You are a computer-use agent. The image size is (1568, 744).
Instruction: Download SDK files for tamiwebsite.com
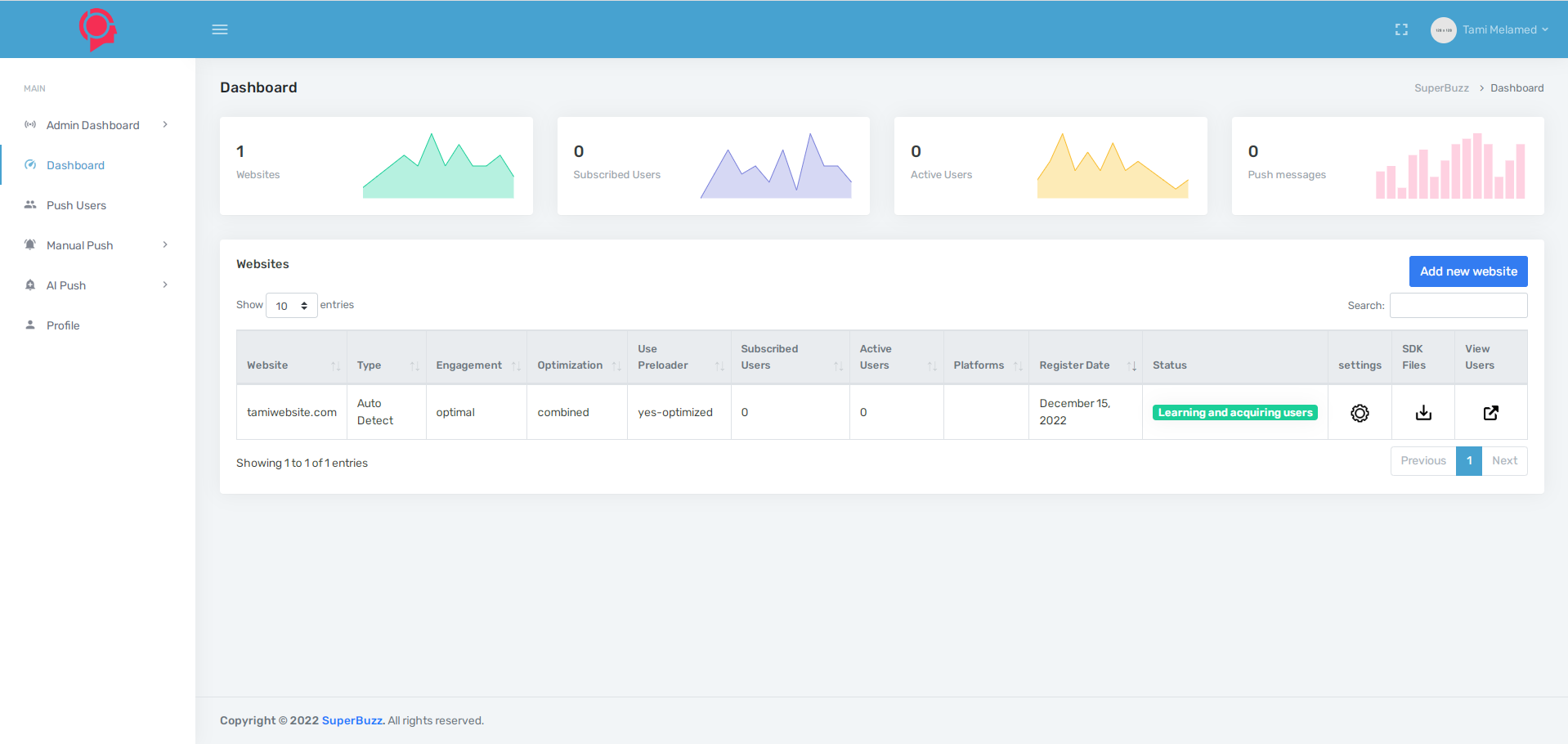pos(1423,413)
